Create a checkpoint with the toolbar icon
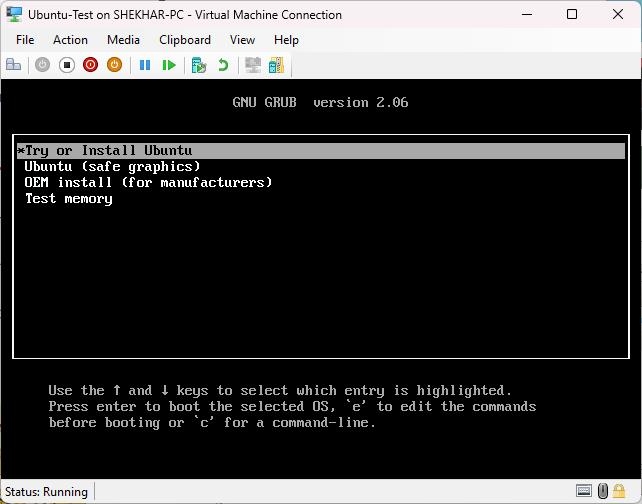642x504 pixels. point(199,65)
